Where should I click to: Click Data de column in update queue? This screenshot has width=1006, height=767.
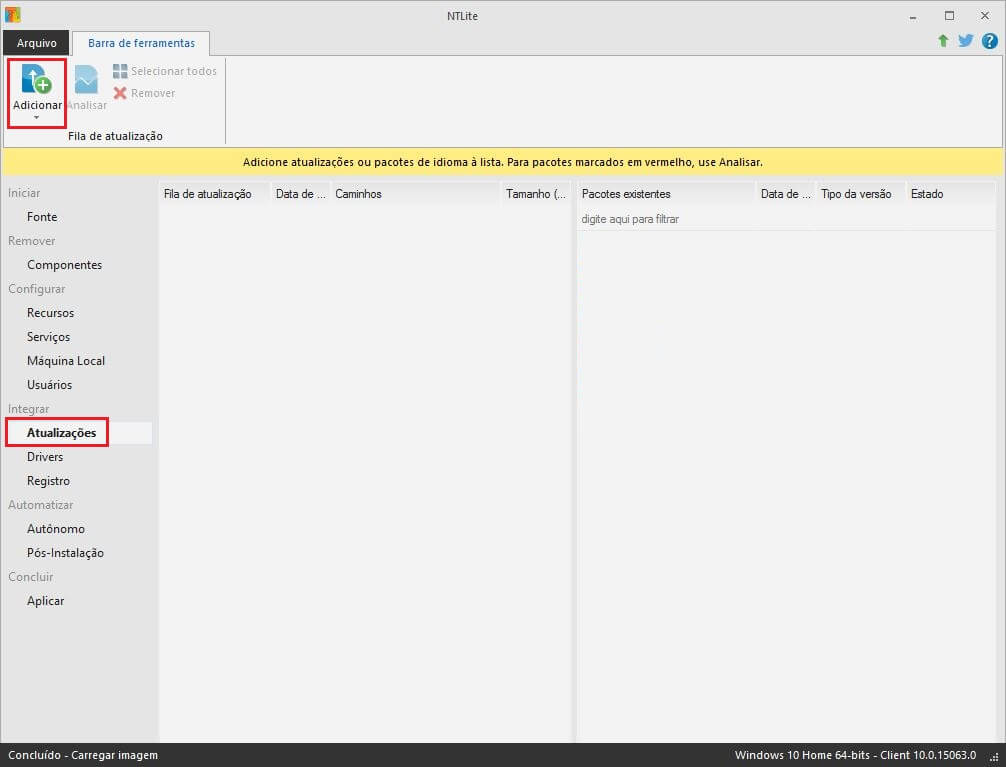(x=300, y=194)
